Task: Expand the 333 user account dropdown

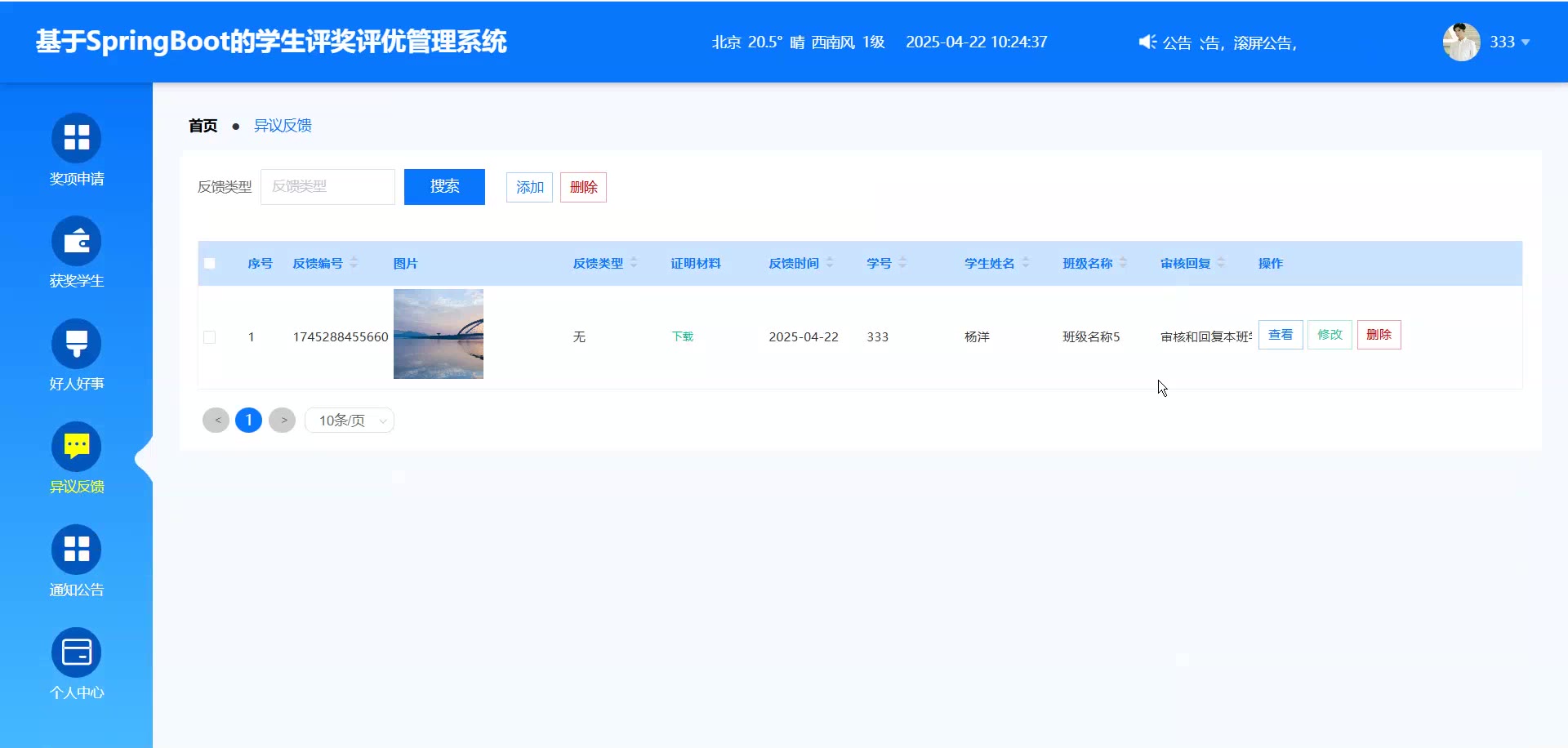Action: pos(1509,42)
